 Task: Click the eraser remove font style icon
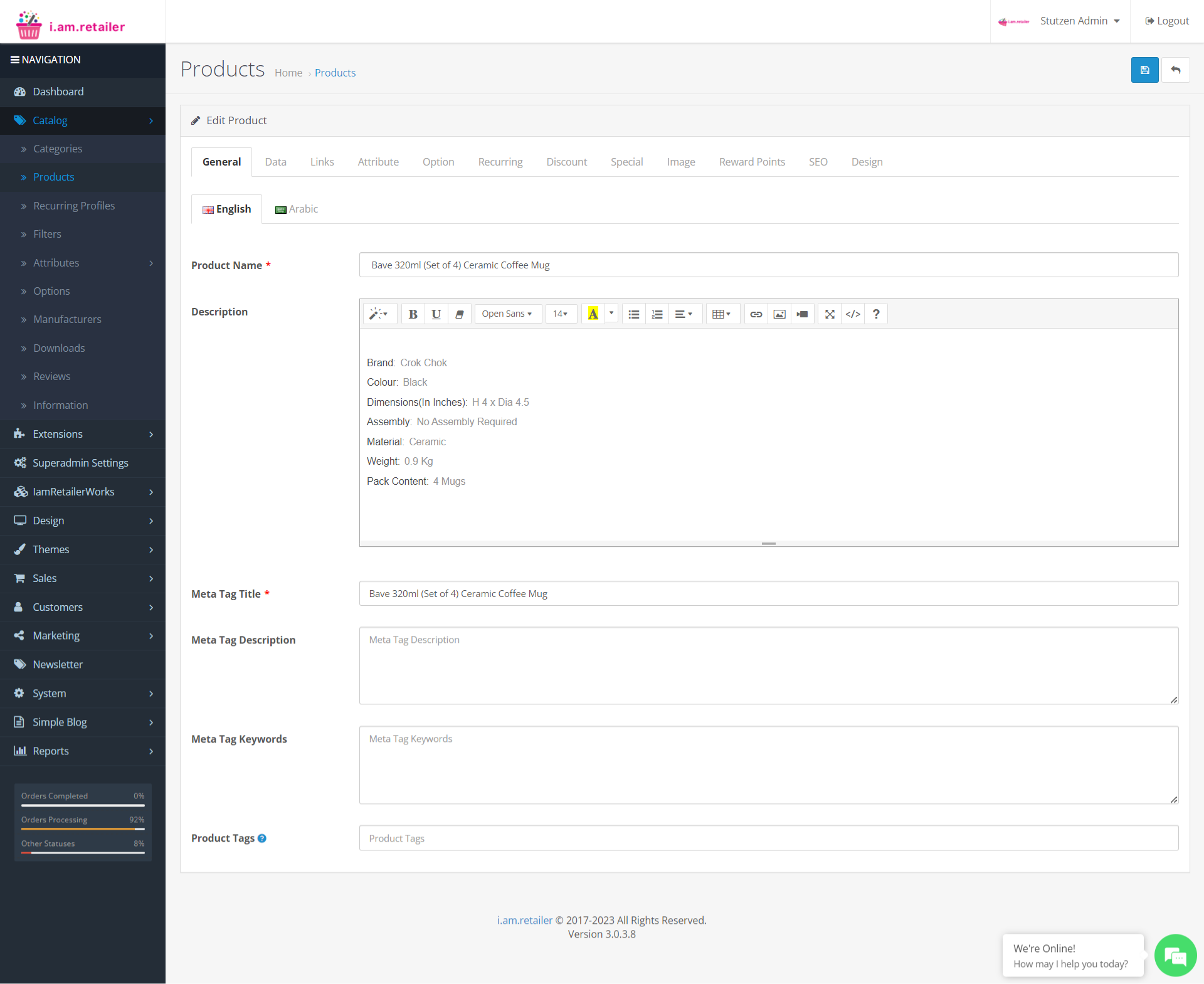pyautogui.click(x=459, y=314)
